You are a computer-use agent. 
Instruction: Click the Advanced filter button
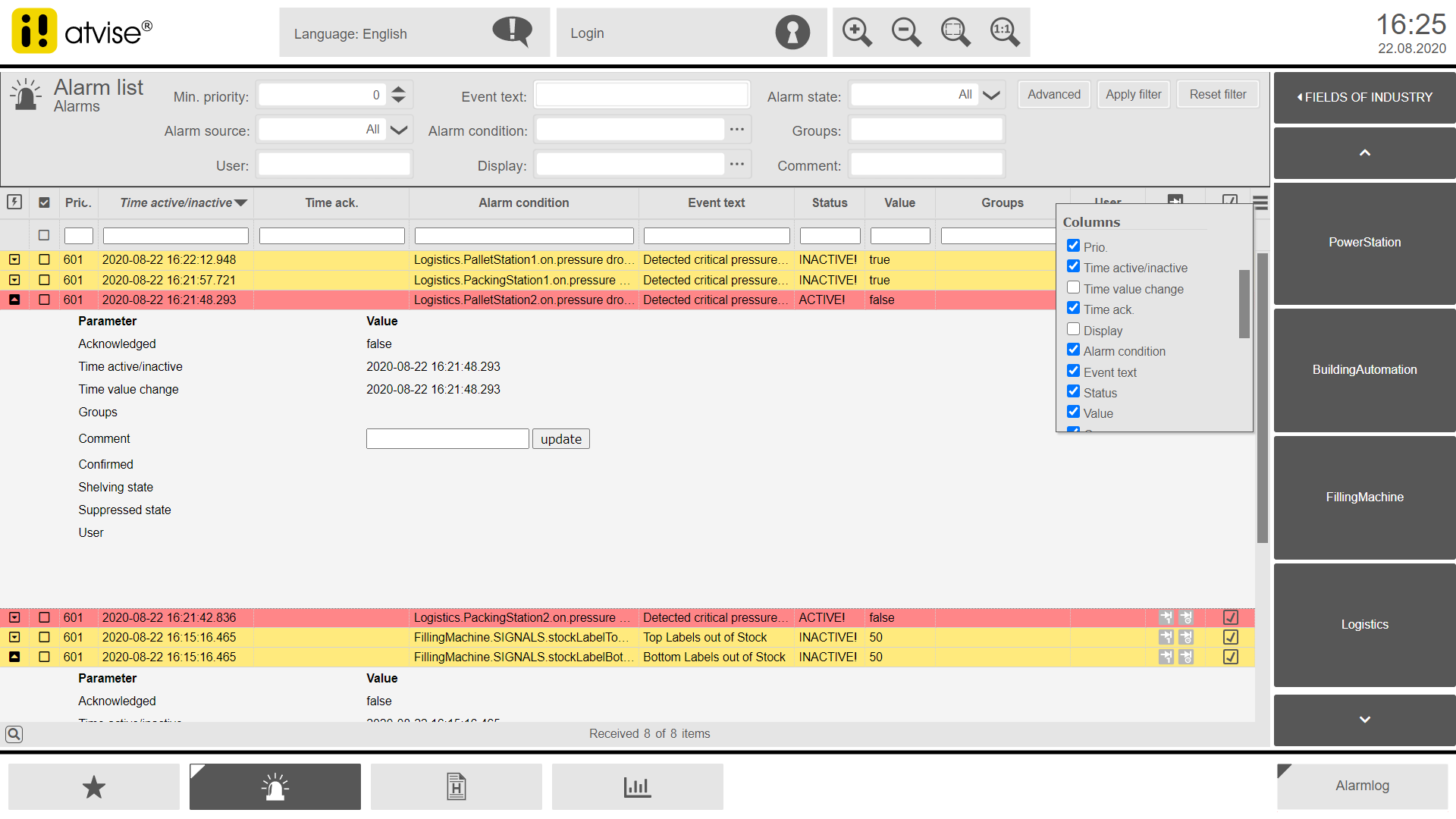click(1054, 95)
